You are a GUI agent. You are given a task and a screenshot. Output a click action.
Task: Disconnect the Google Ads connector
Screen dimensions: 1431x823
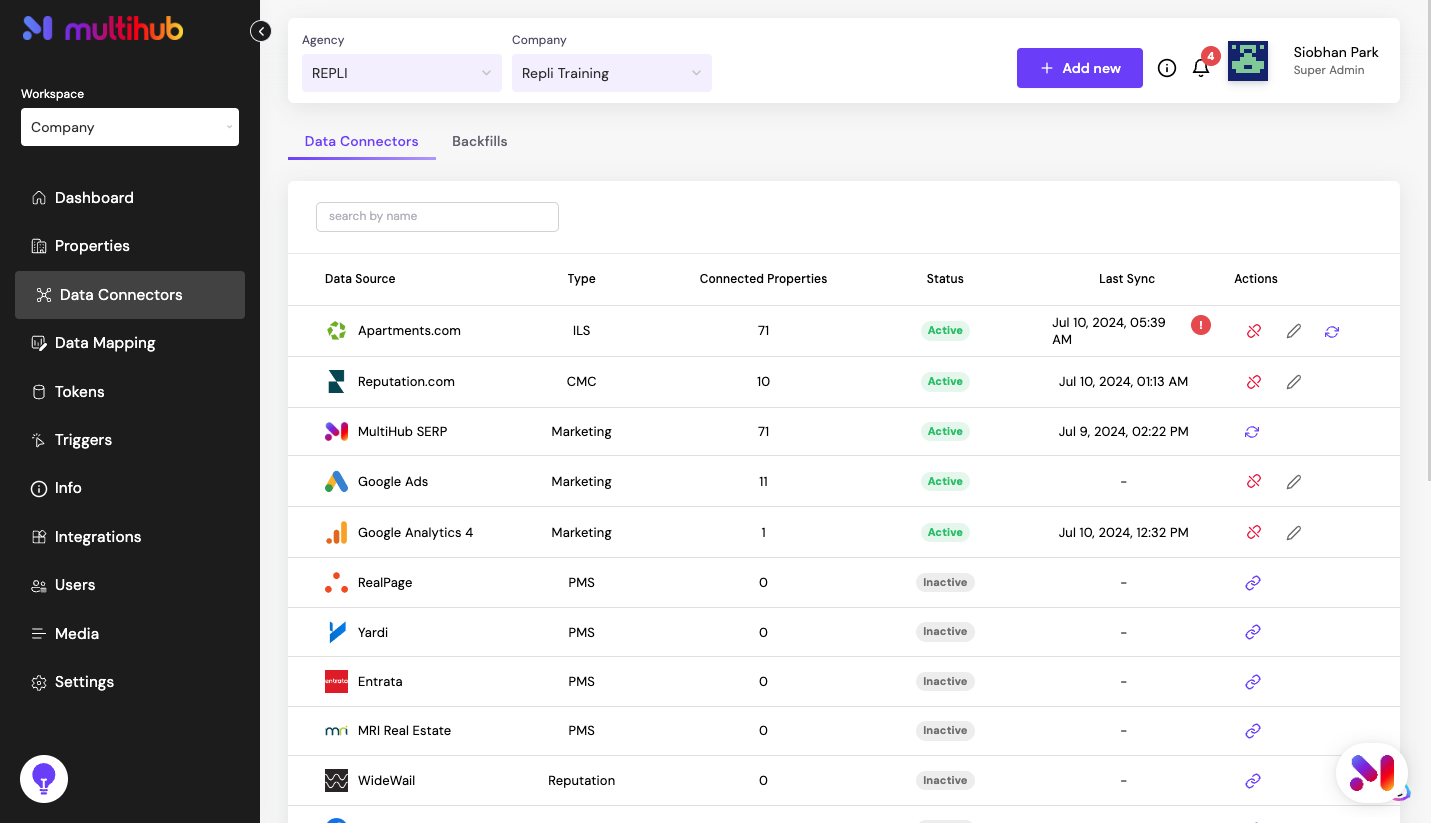click(1254, 482)
